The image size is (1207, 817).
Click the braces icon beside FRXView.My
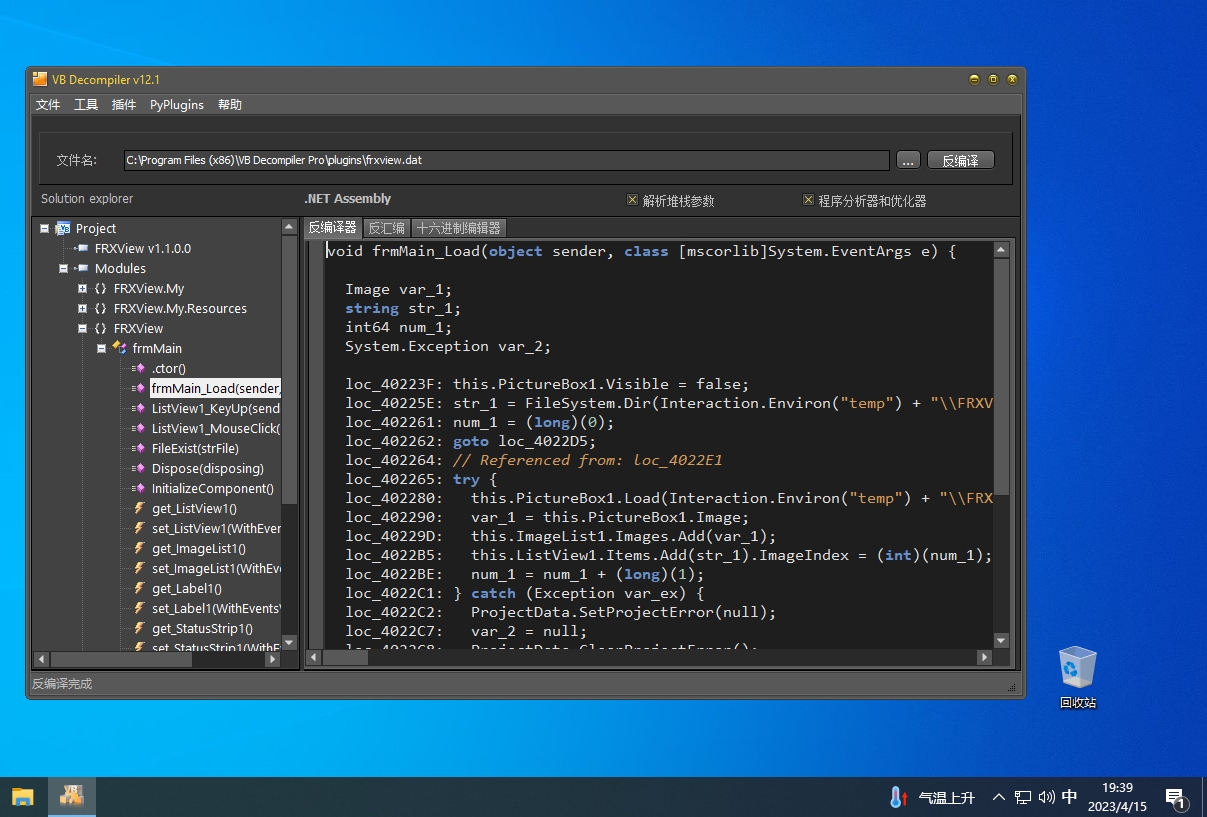(x=100, y=288)
